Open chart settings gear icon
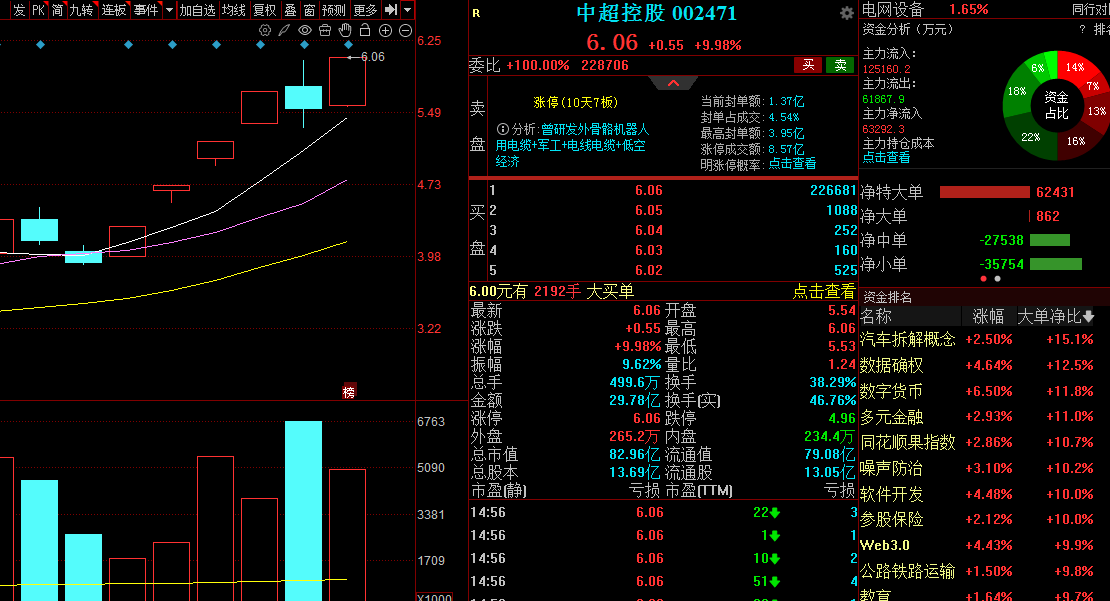Image resolution: width=1110 pixels, height=601 pixels. click(x=265, y=30)
